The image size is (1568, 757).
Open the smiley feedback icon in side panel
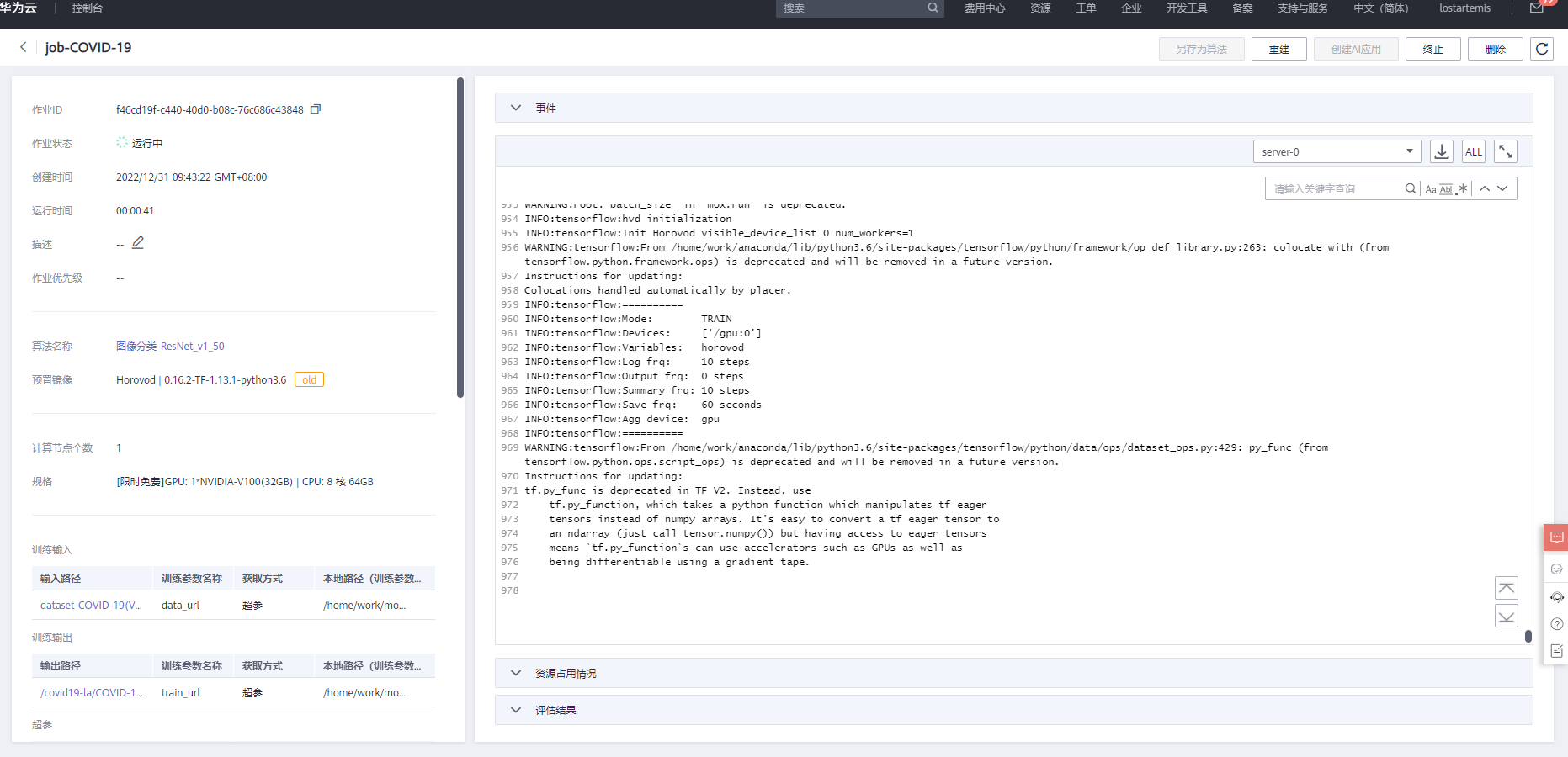(x=1557, y=569)
